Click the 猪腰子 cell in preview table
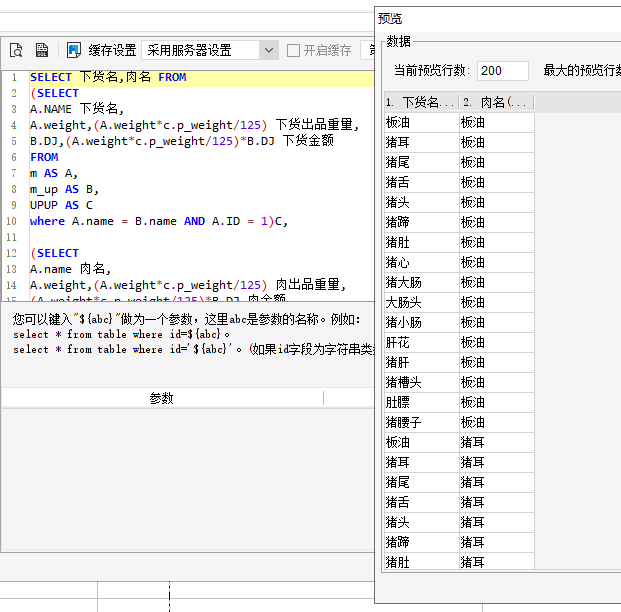Viewport: 621px width, 612px height. pyautogui.click(x=421, y=422)
